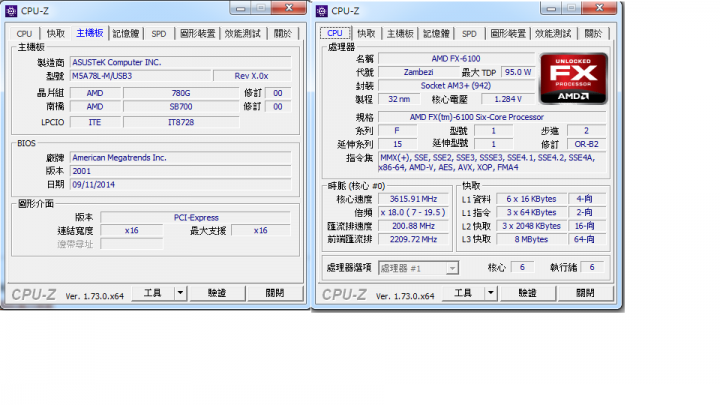Open the 效能測試 tab in the left window
The image size is (720, 405).
click(x=242, y=34)
